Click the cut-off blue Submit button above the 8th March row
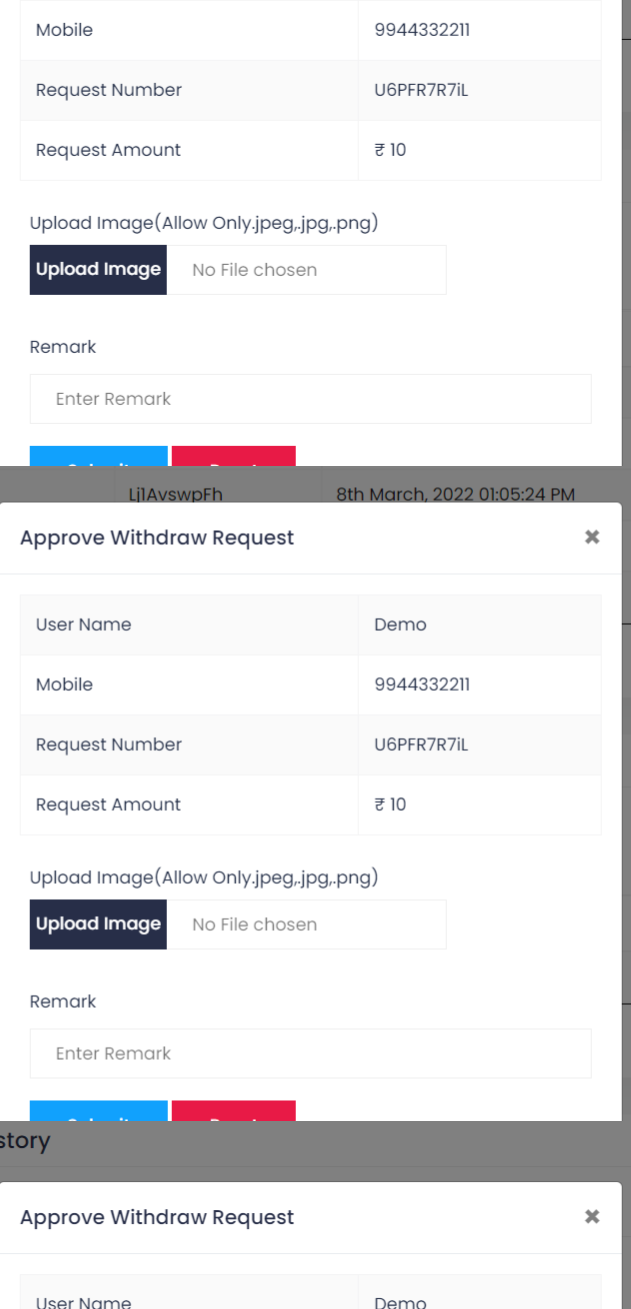Screen dimensions: 631x1309 [99, 456]
